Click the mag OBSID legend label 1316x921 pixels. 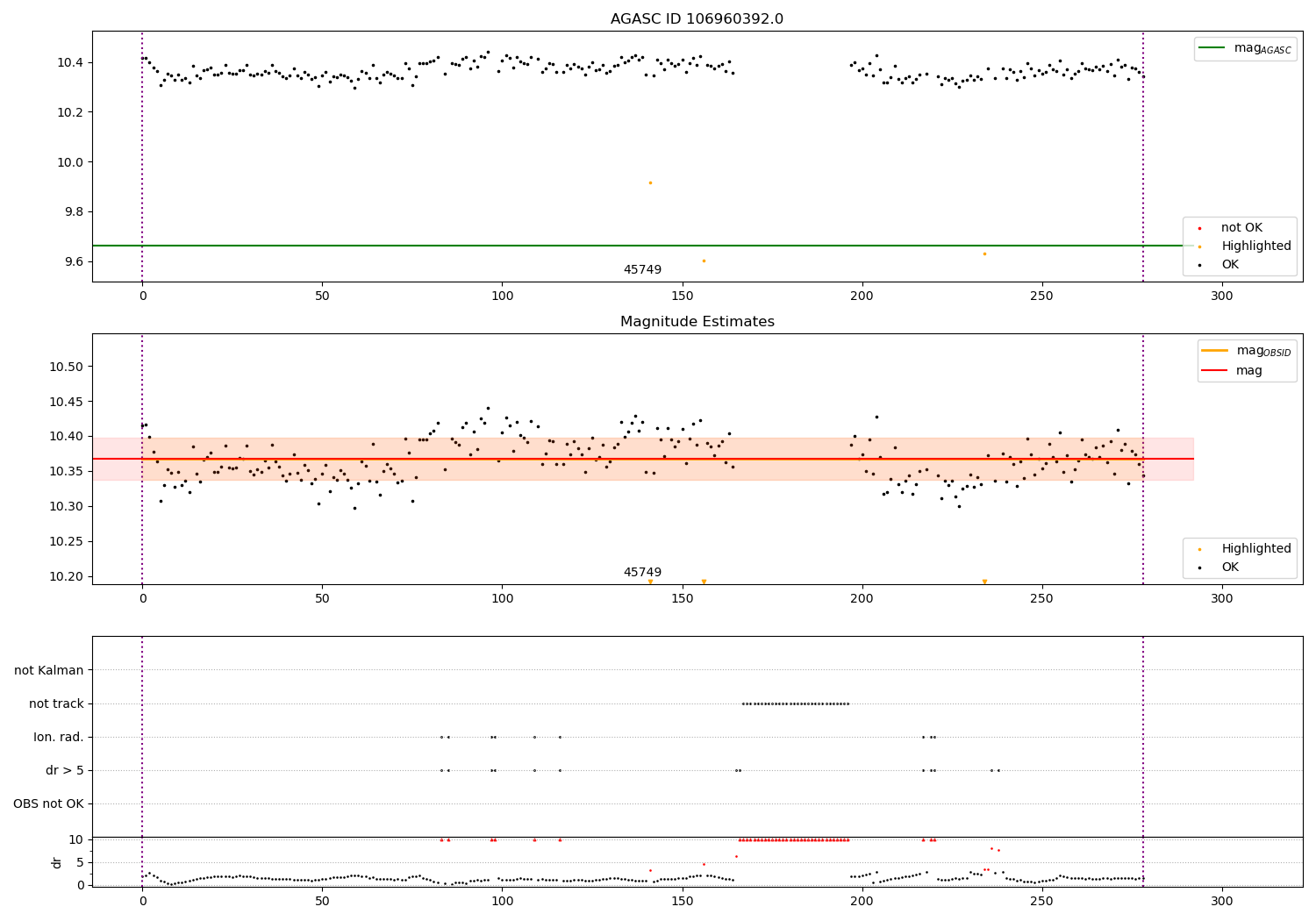point(1263,351)
